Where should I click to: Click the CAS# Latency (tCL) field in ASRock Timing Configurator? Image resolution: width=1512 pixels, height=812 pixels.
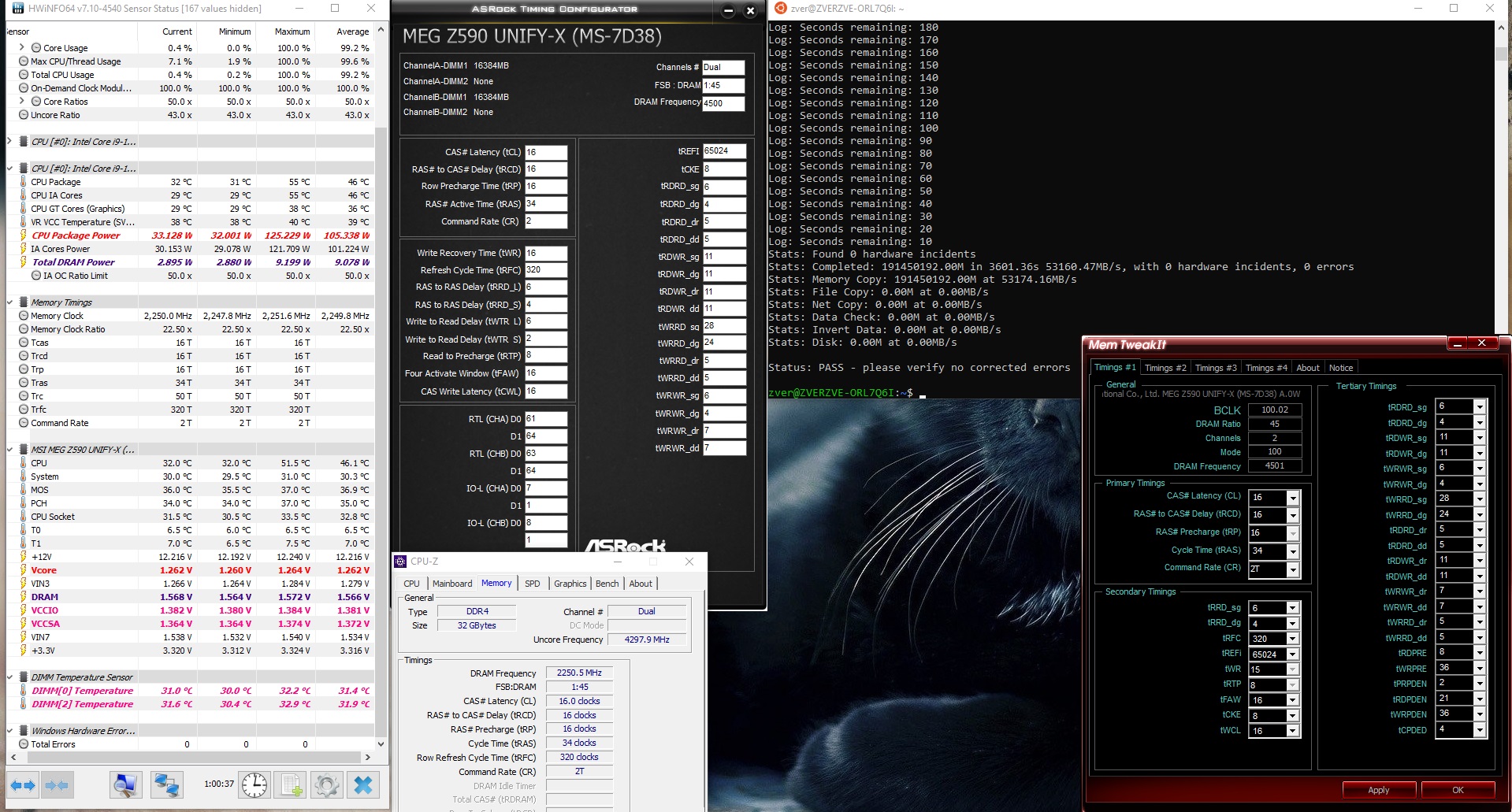click(x=546, y=152)
